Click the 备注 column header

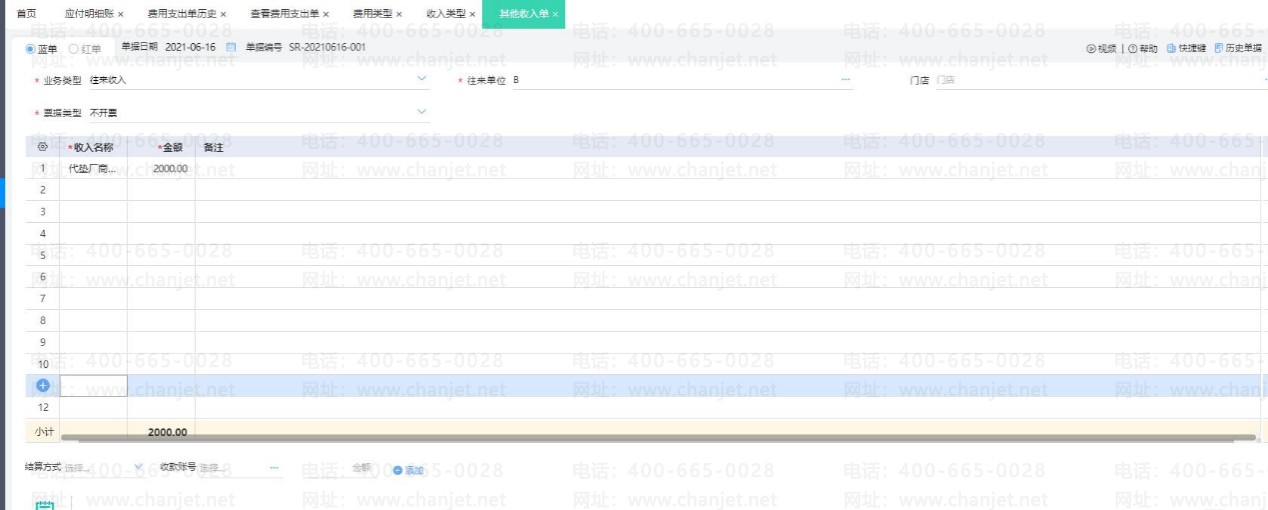212,147
